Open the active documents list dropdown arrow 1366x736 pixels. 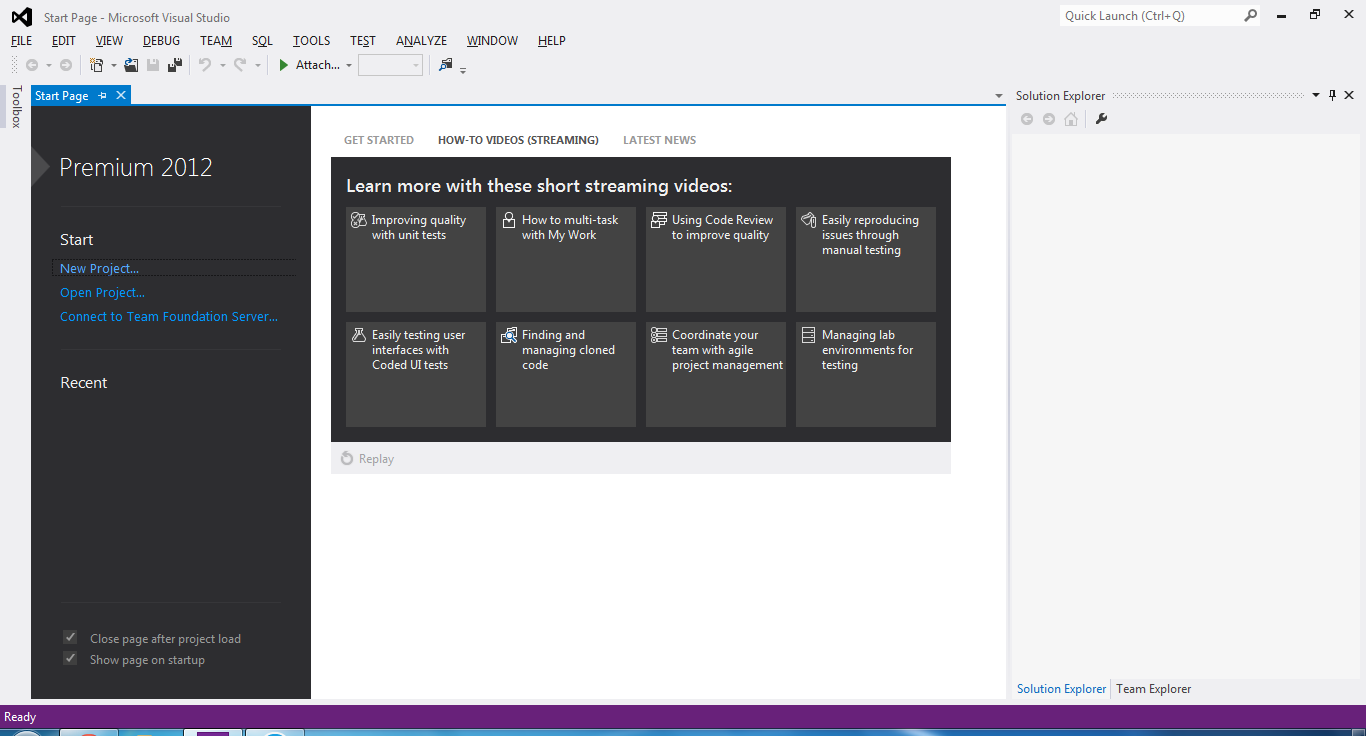[x=998, y=97]
